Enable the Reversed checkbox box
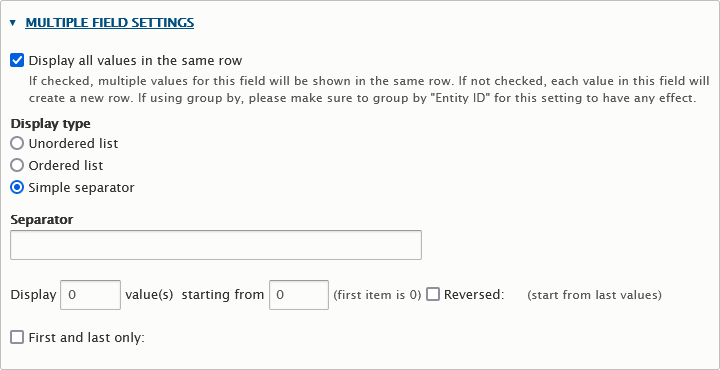The image size is (720, 370). [x=433, y=294]
